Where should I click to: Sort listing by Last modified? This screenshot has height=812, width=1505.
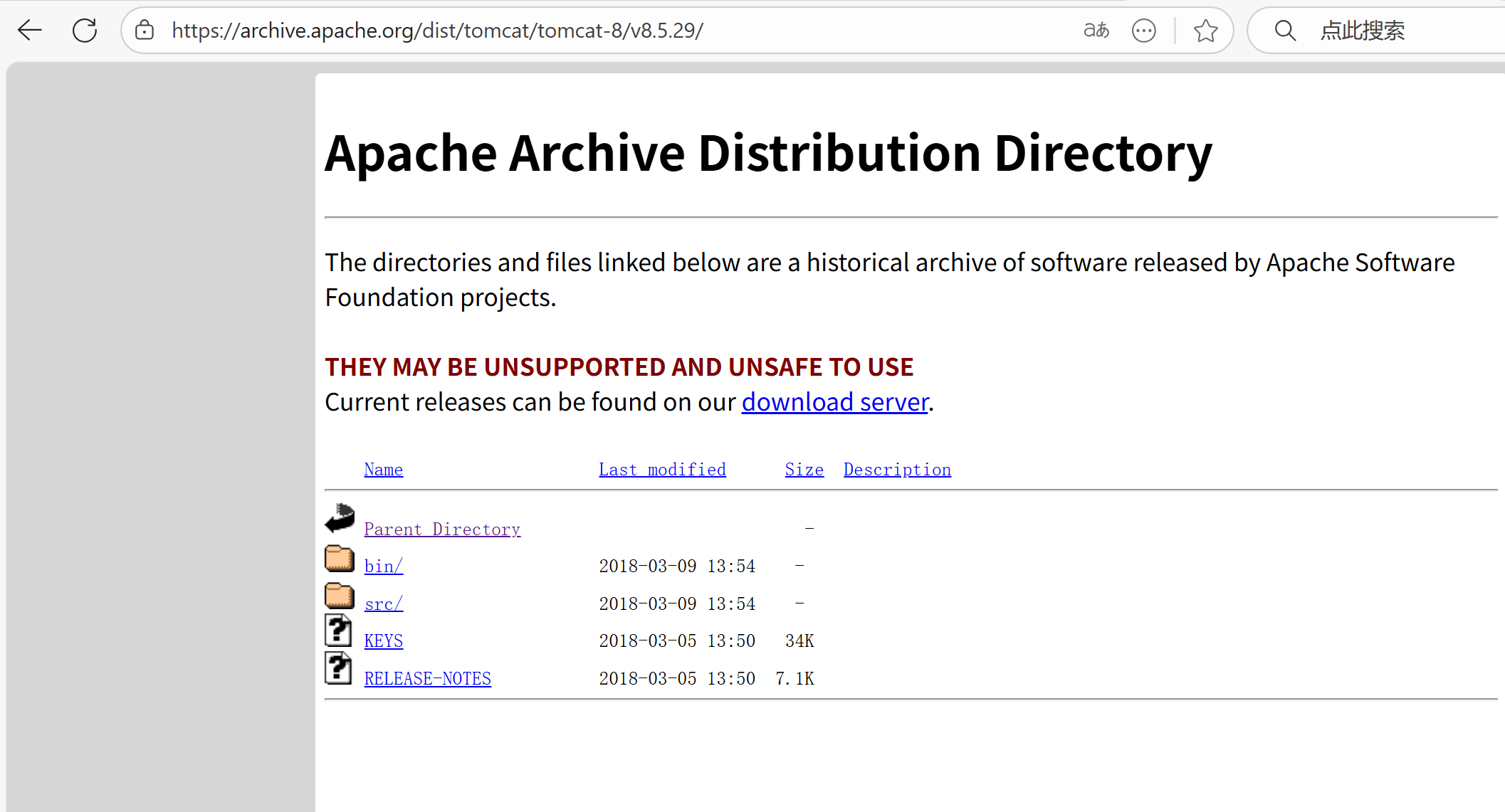[x=662, y=470]
